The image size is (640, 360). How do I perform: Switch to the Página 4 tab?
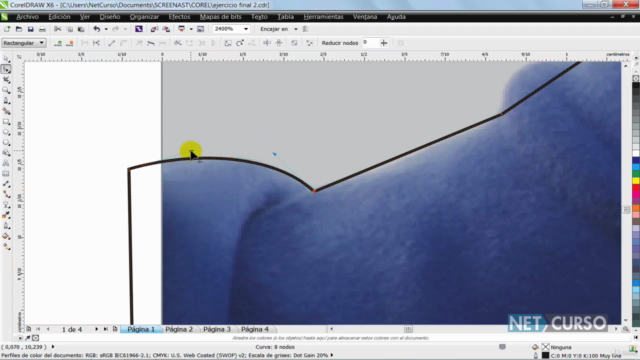click(255, 329)
